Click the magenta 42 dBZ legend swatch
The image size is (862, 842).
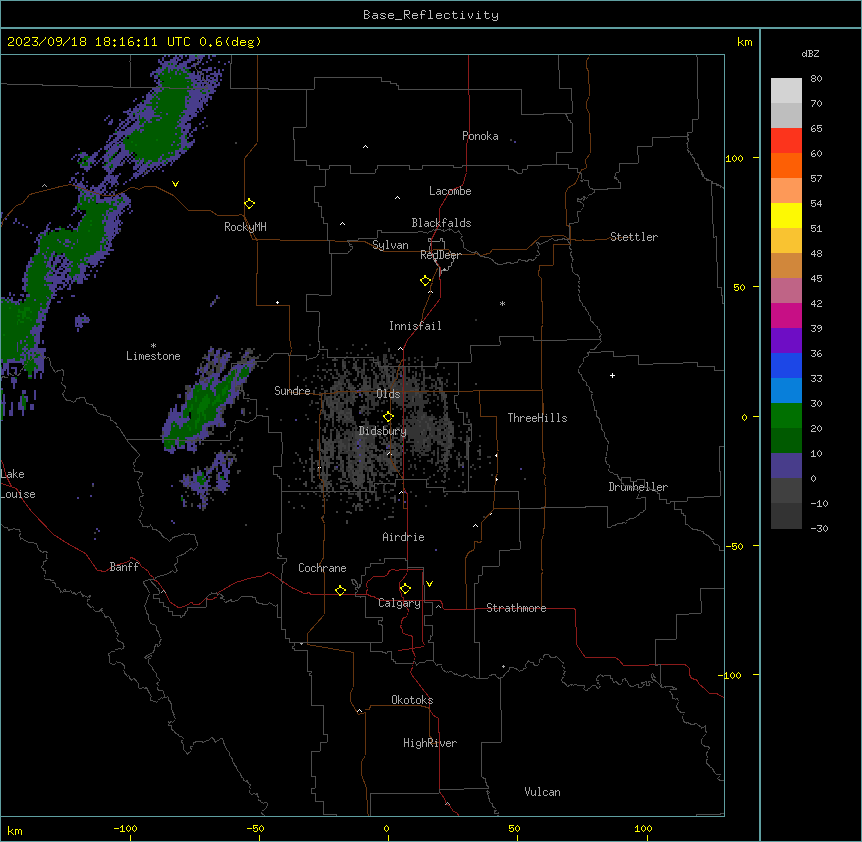point(786,315)
